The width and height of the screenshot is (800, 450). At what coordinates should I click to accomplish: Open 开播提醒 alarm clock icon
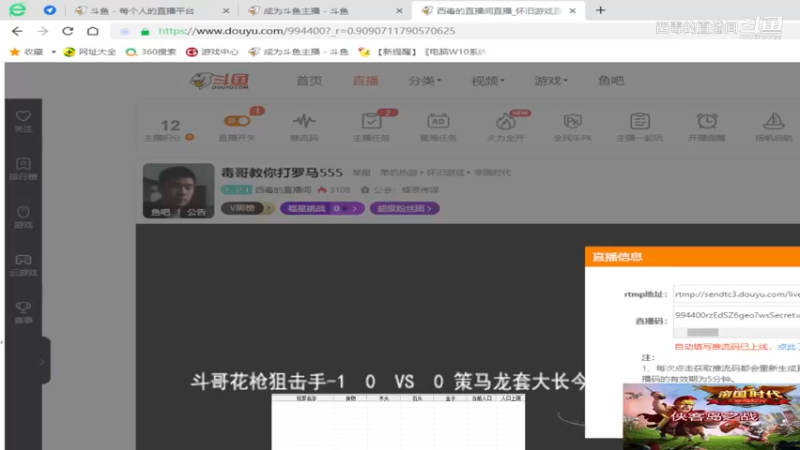707,127
